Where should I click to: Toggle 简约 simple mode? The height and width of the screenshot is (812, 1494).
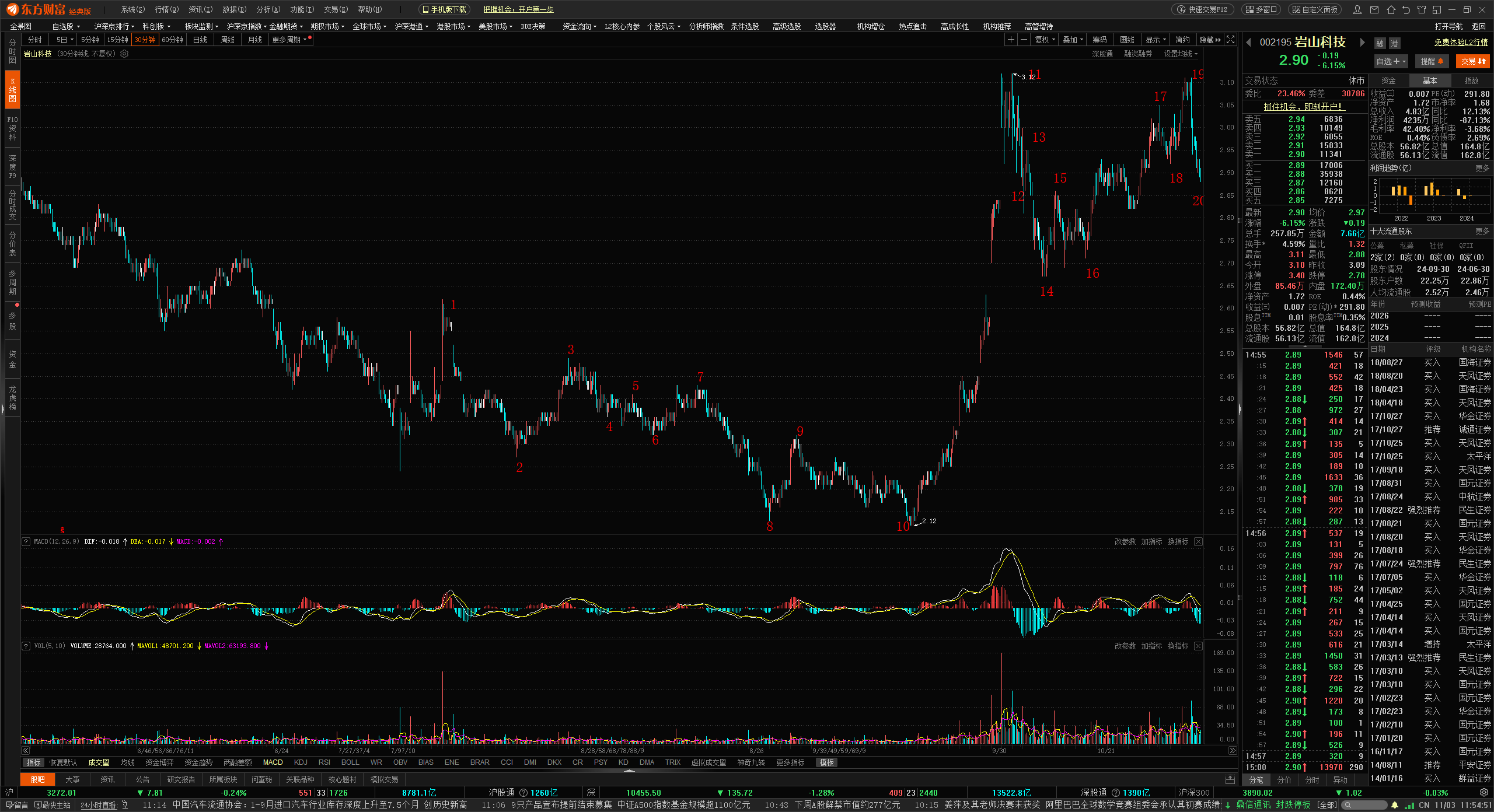(x=1183, y=40)
